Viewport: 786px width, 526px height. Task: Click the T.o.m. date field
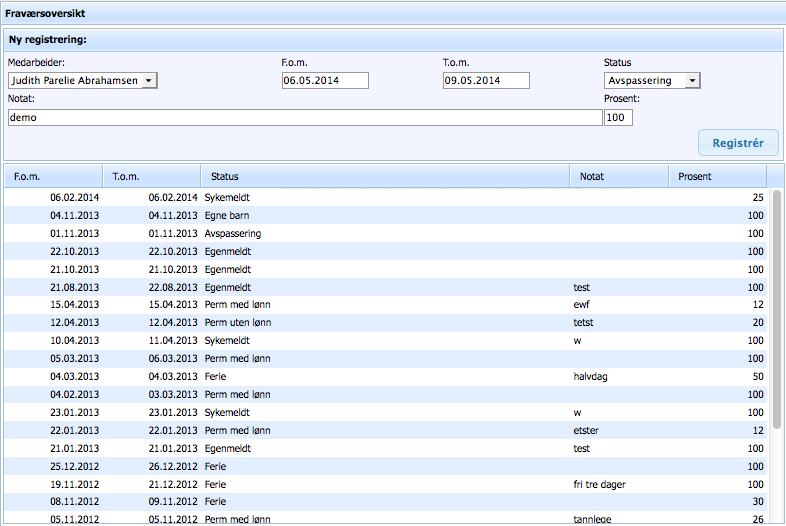point(486,81)
